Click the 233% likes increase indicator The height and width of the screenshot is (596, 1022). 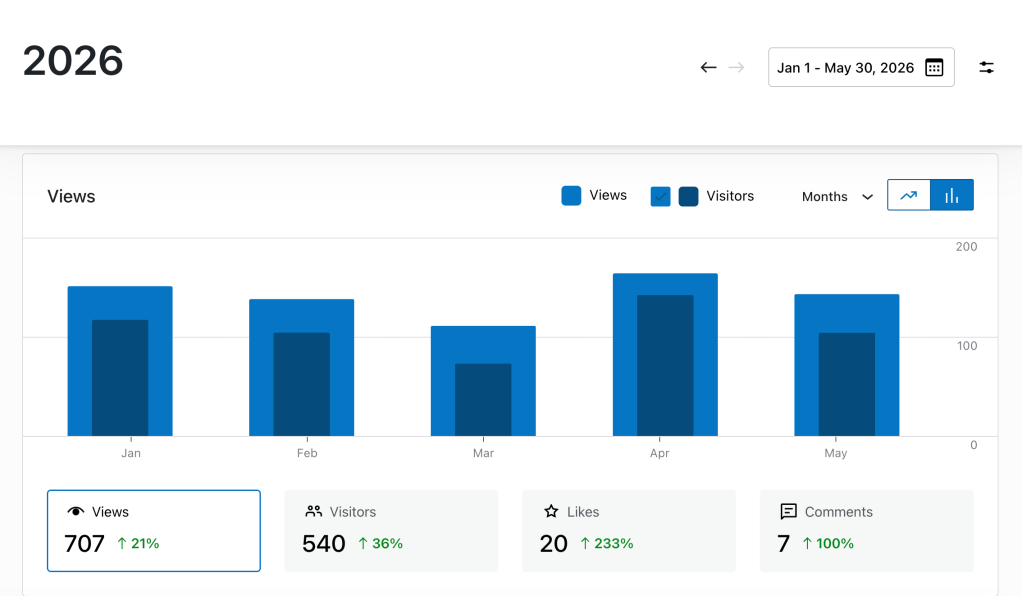tap(607, 543)
